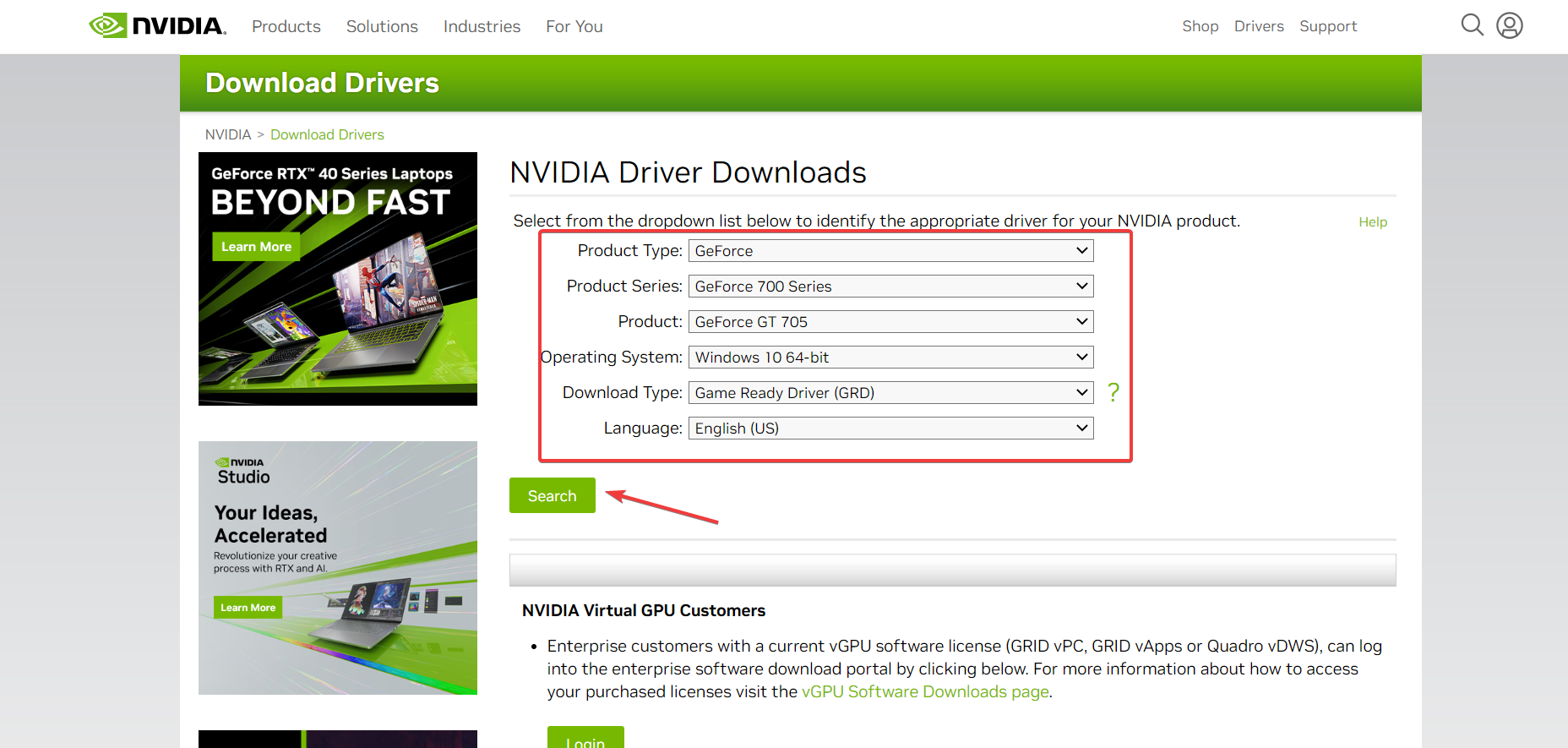This screenshot has width=1568, height=748.
Task: Click Learn More on NVIDIA Studio banner
Action: point(248,608)
